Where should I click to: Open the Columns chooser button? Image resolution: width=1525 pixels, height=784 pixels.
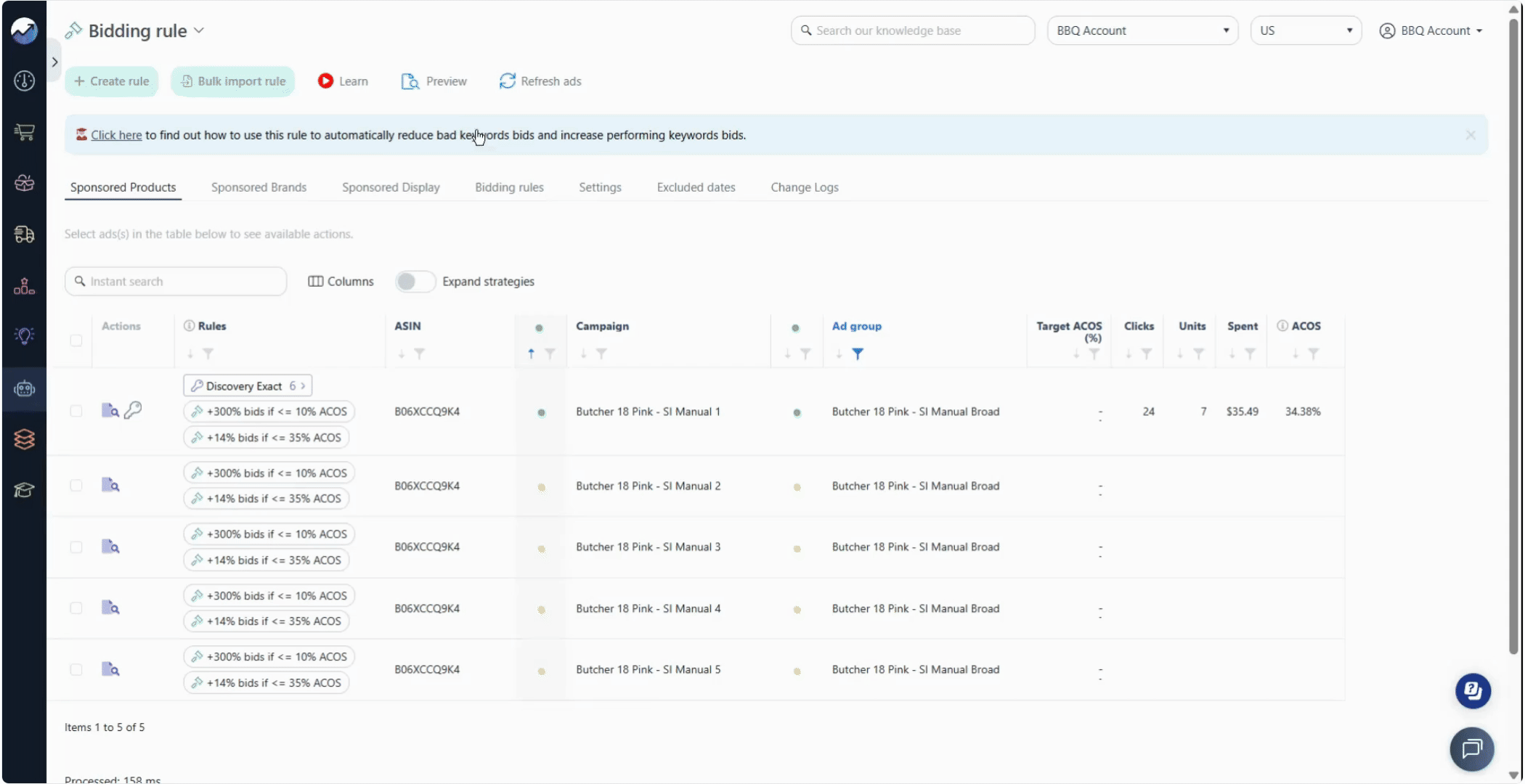[x=341, y=282]
